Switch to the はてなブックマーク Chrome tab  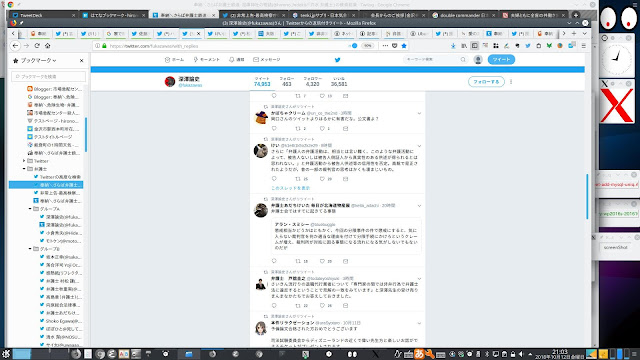[114, 15]
